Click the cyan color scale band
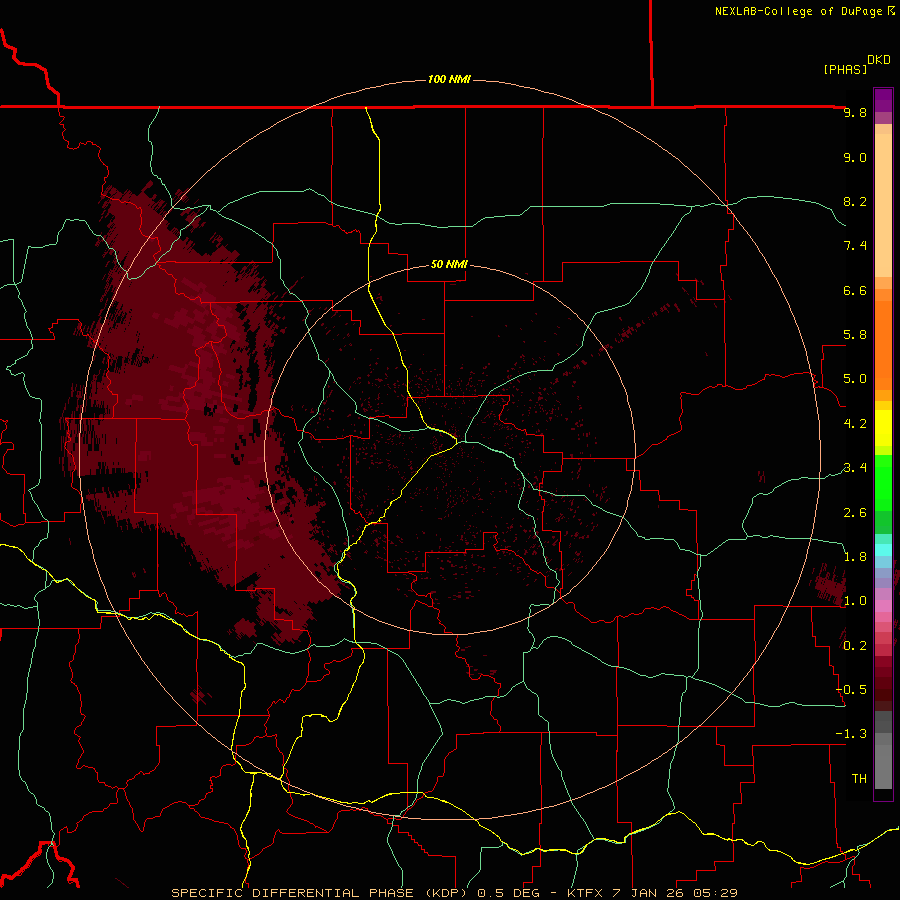This screenshot has height=900, width=900. pos(883,550)
